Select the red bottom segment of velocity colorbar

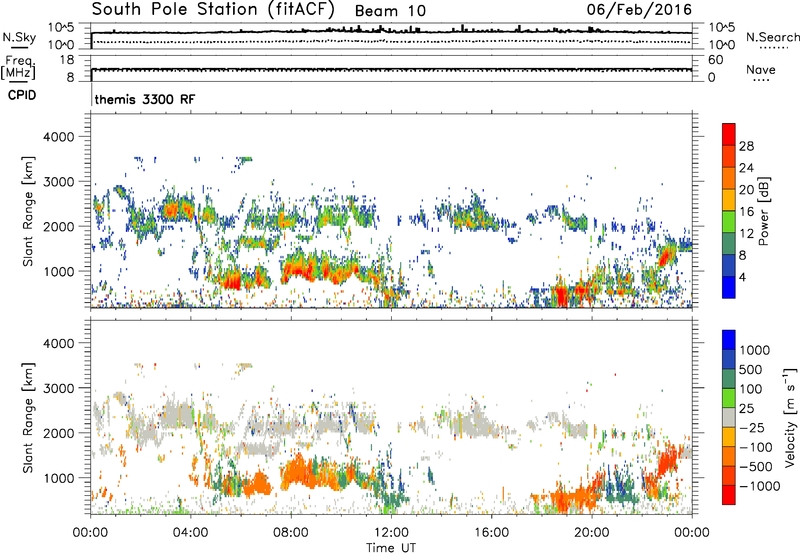(x=729, y=495)
